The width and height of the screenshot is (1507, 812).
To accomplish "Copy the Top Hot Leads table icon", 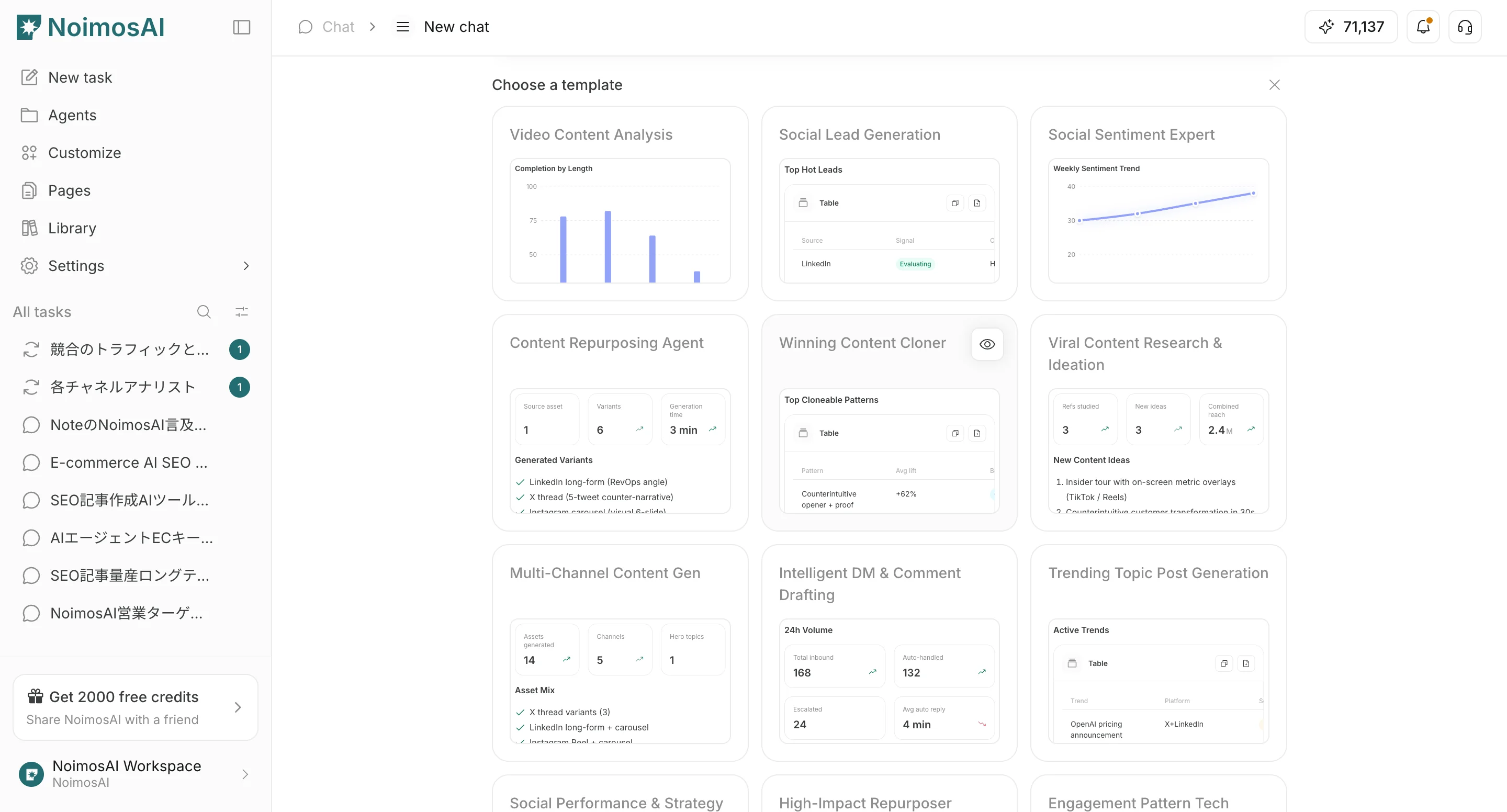I will point(955,203).
